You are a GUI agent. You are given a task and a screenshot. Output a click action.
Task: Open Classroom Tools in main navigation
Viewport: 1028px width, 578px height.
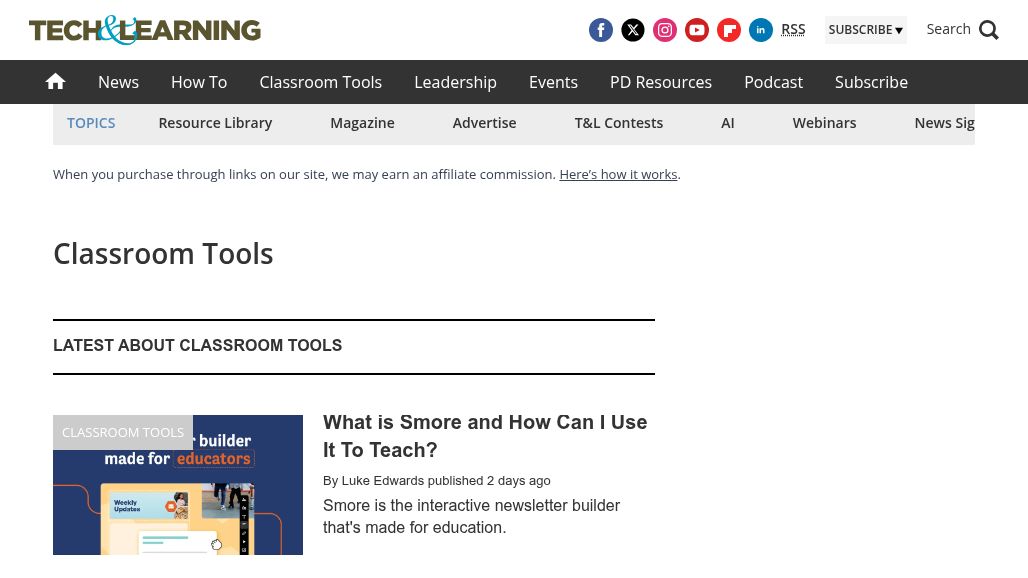(321, 82)
